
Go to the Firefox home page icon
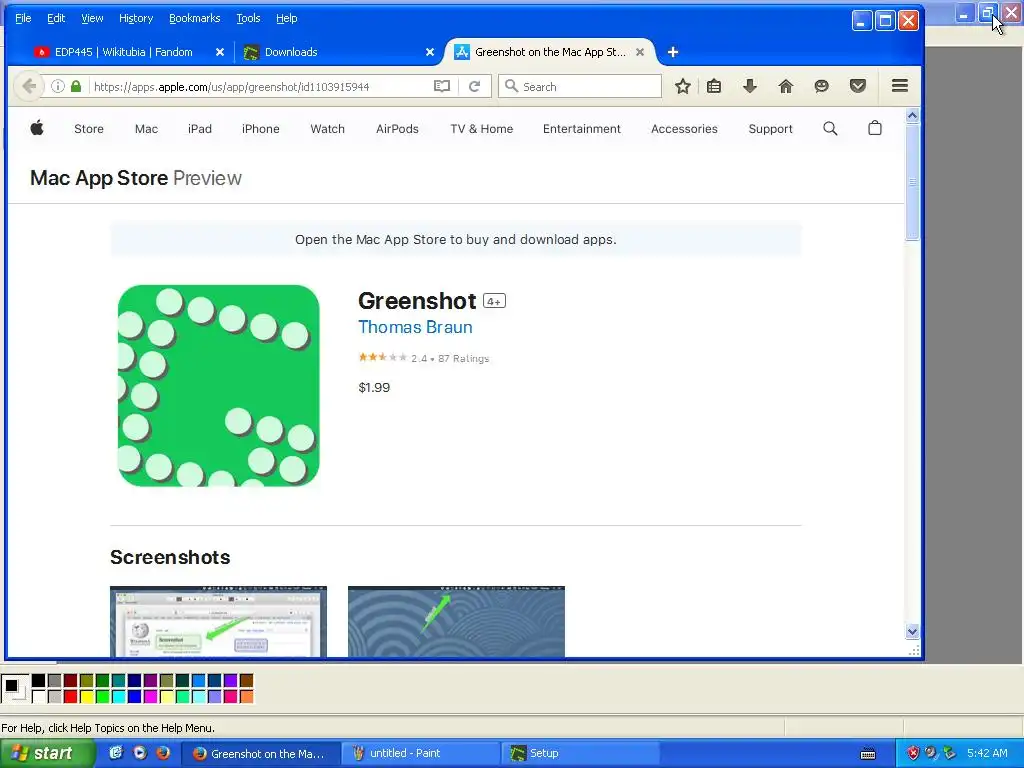click(786, 86)
